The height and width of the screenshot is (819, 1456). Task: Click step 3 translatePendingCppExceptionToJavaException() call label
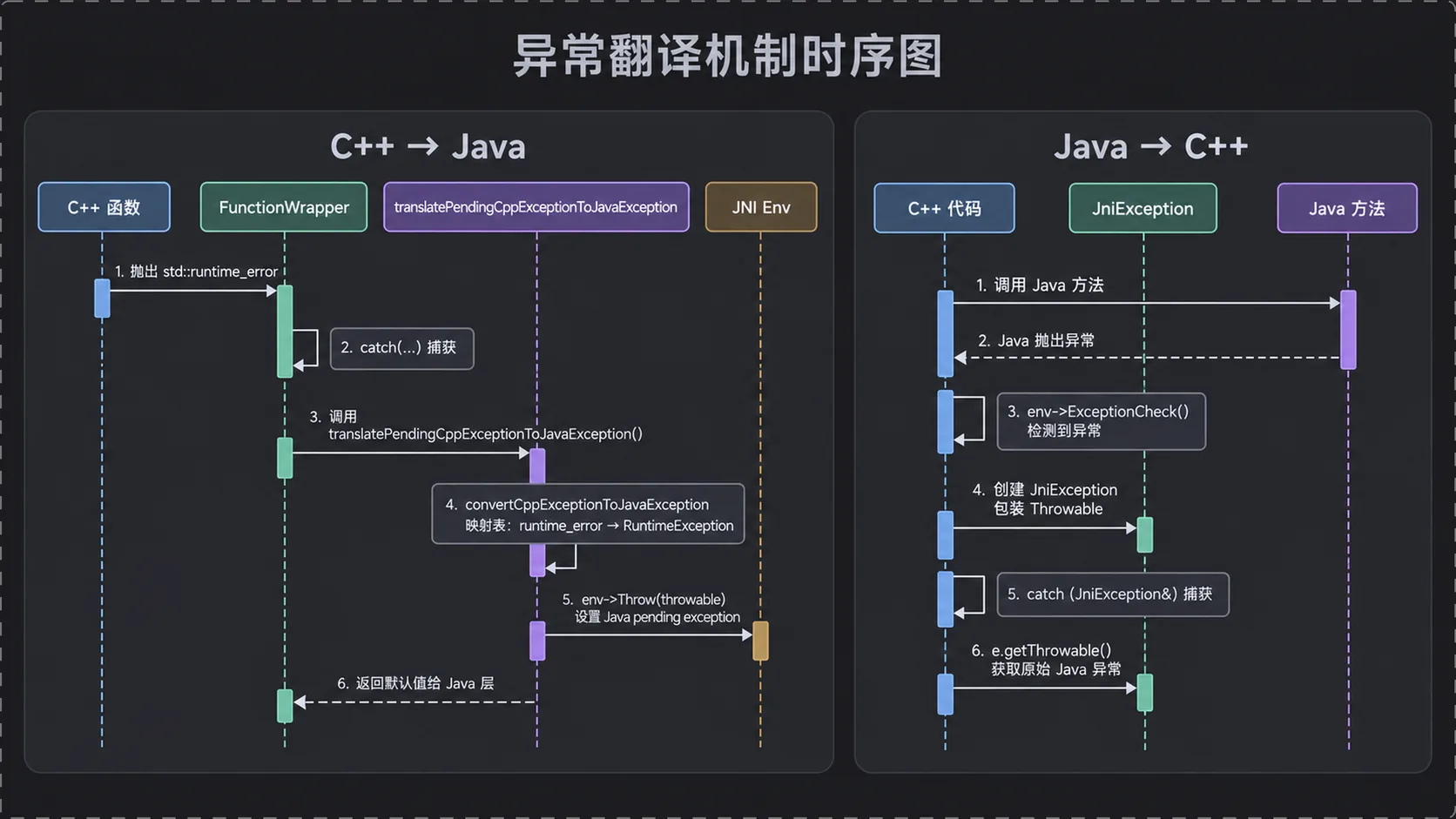click(x=475, y=426)
